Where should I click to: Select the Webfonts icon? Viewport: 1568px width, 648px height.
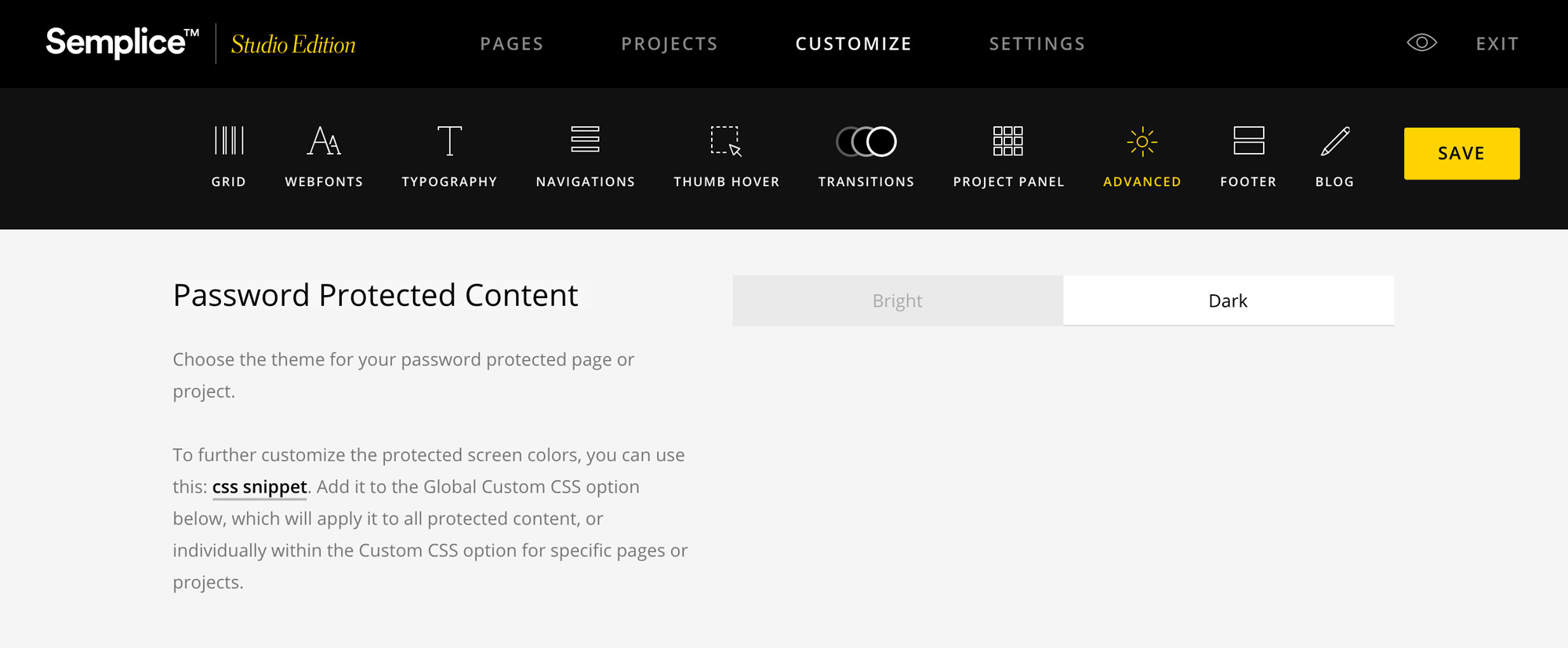click(324, 141)
